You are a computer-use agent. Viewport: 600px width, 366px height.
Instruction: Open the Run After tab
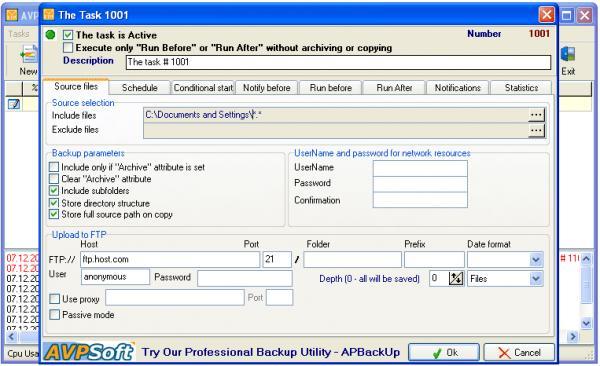pos(394,88)
